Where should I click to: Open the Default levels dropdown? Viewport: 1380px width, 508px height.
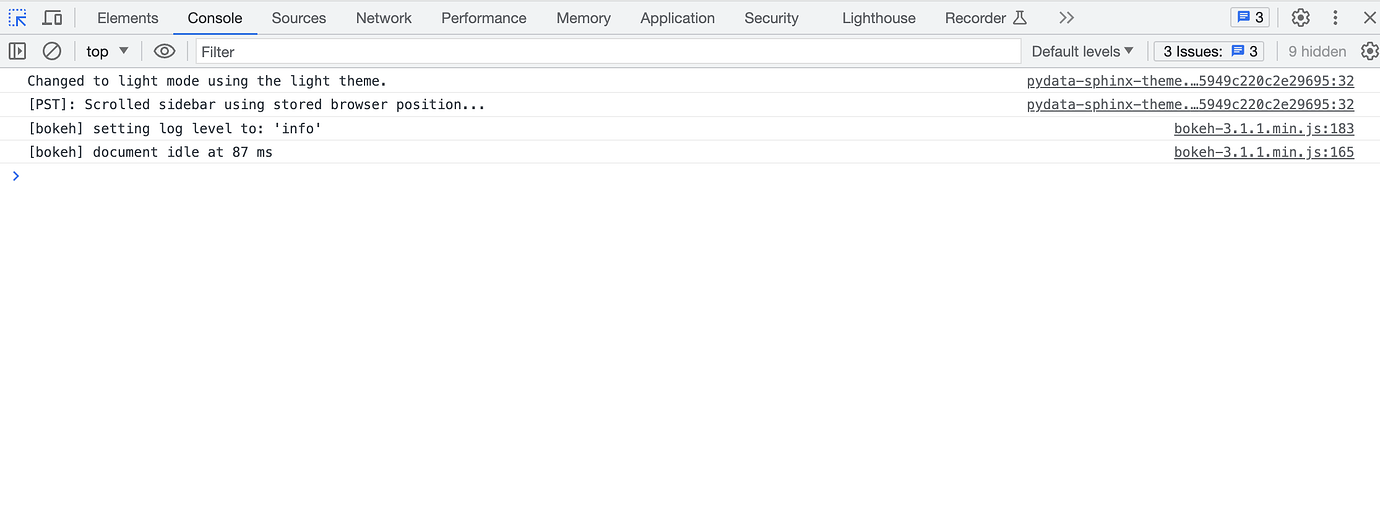tap(1083, 51)
